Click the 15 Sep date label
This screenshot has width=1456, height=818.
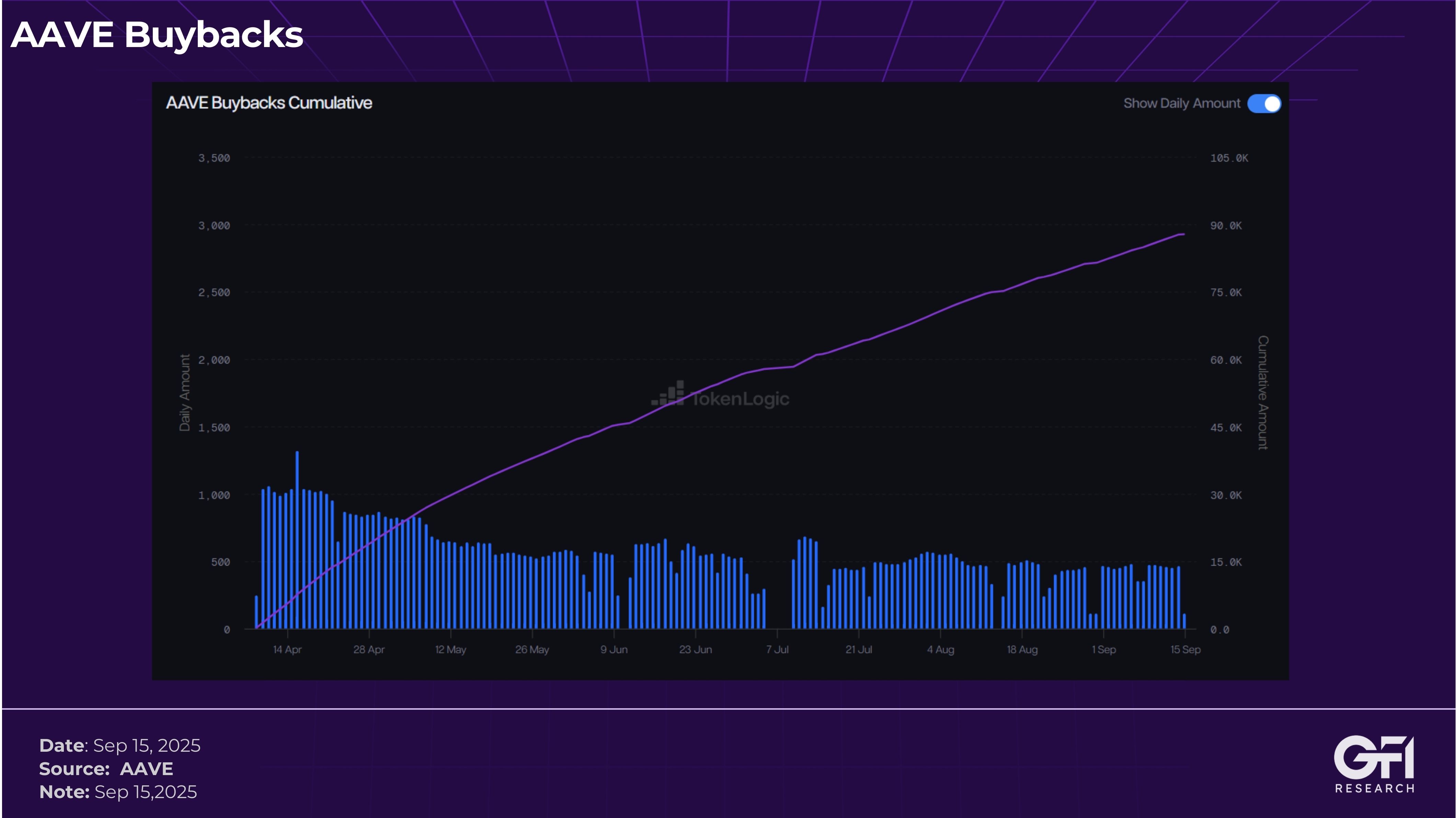tap(1185, 649)
